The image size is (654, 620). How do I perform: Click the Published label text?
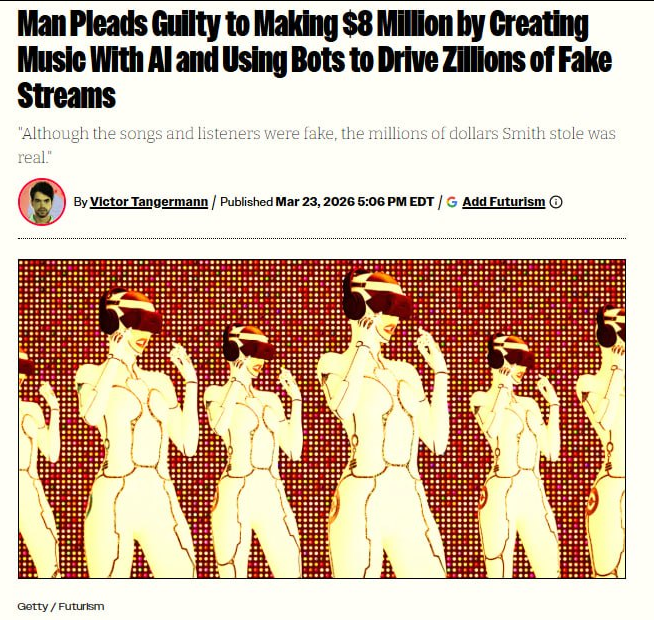tap(246, 202)
